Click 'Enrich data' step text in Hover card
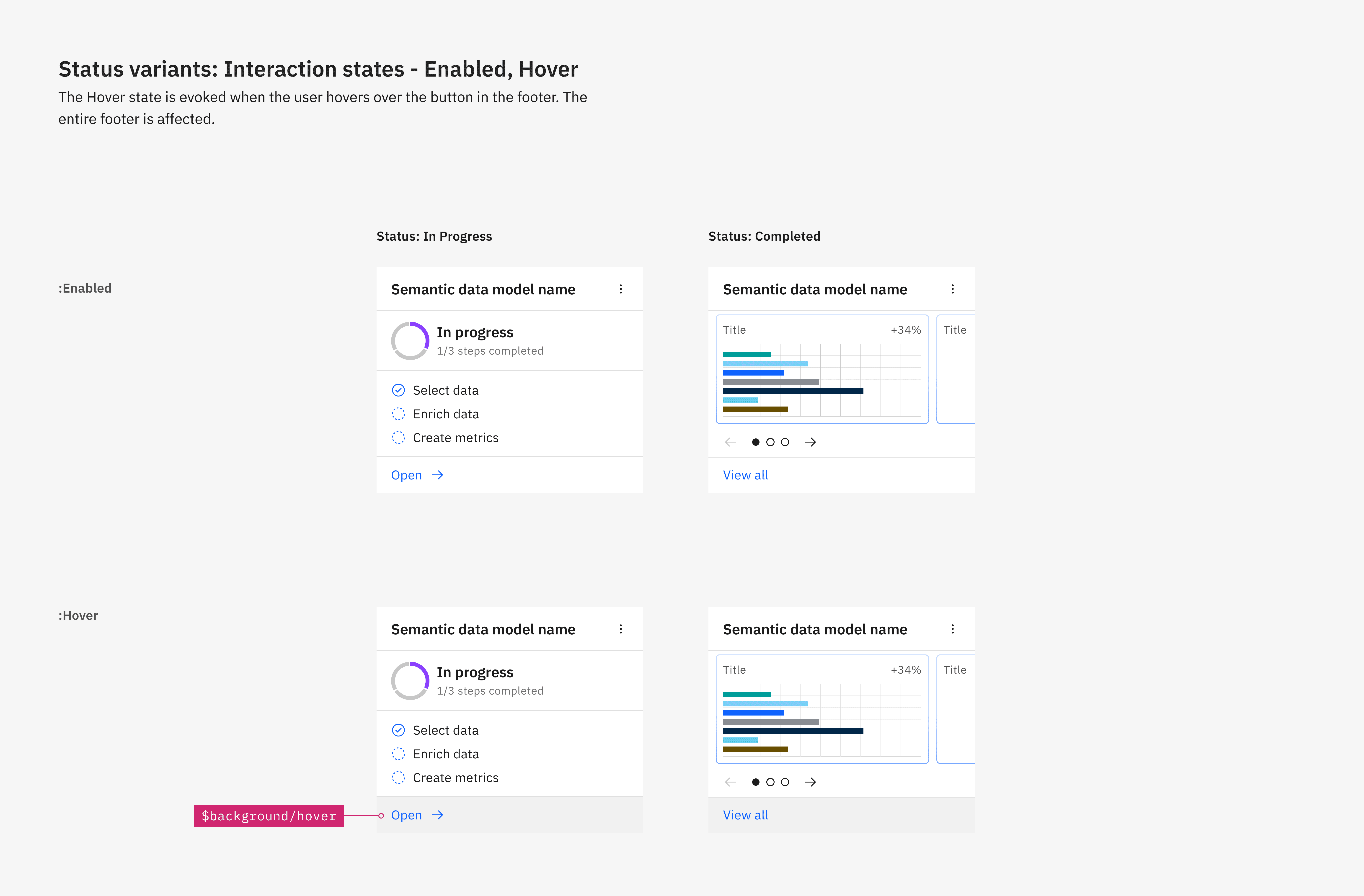1364x896 pixels. (446, 754)
